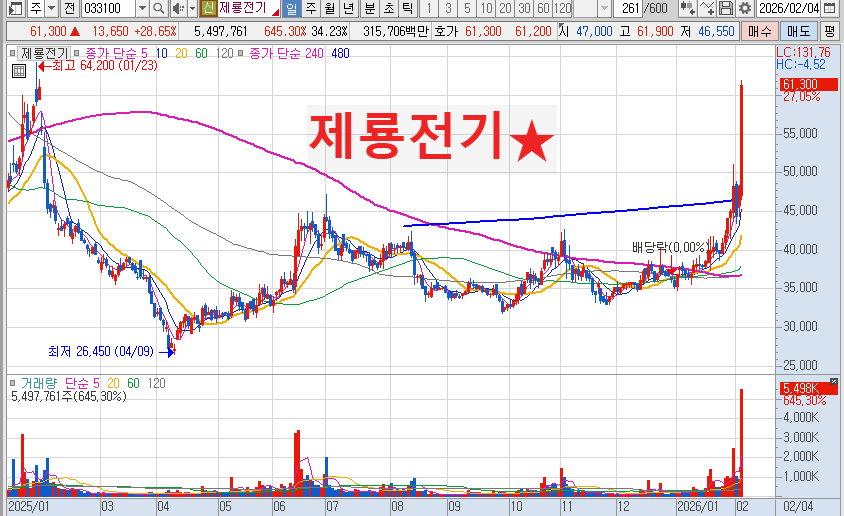The width and height of the screenshot is (844, 516).
Task: Click the +28.65% change rate value
Action: (x=155, y=31)
